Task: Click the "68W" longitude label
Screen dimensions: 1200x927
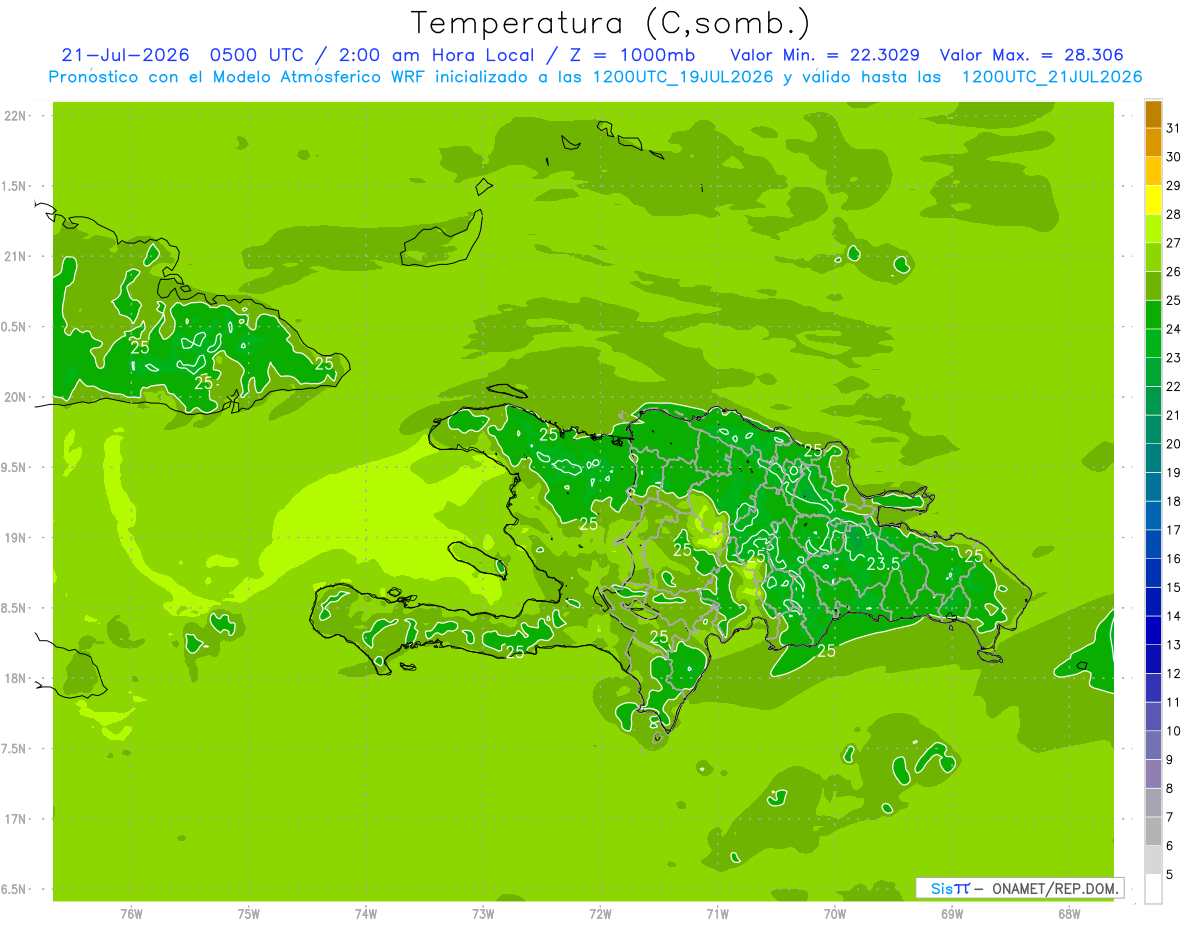Action: pos(1069,913)
